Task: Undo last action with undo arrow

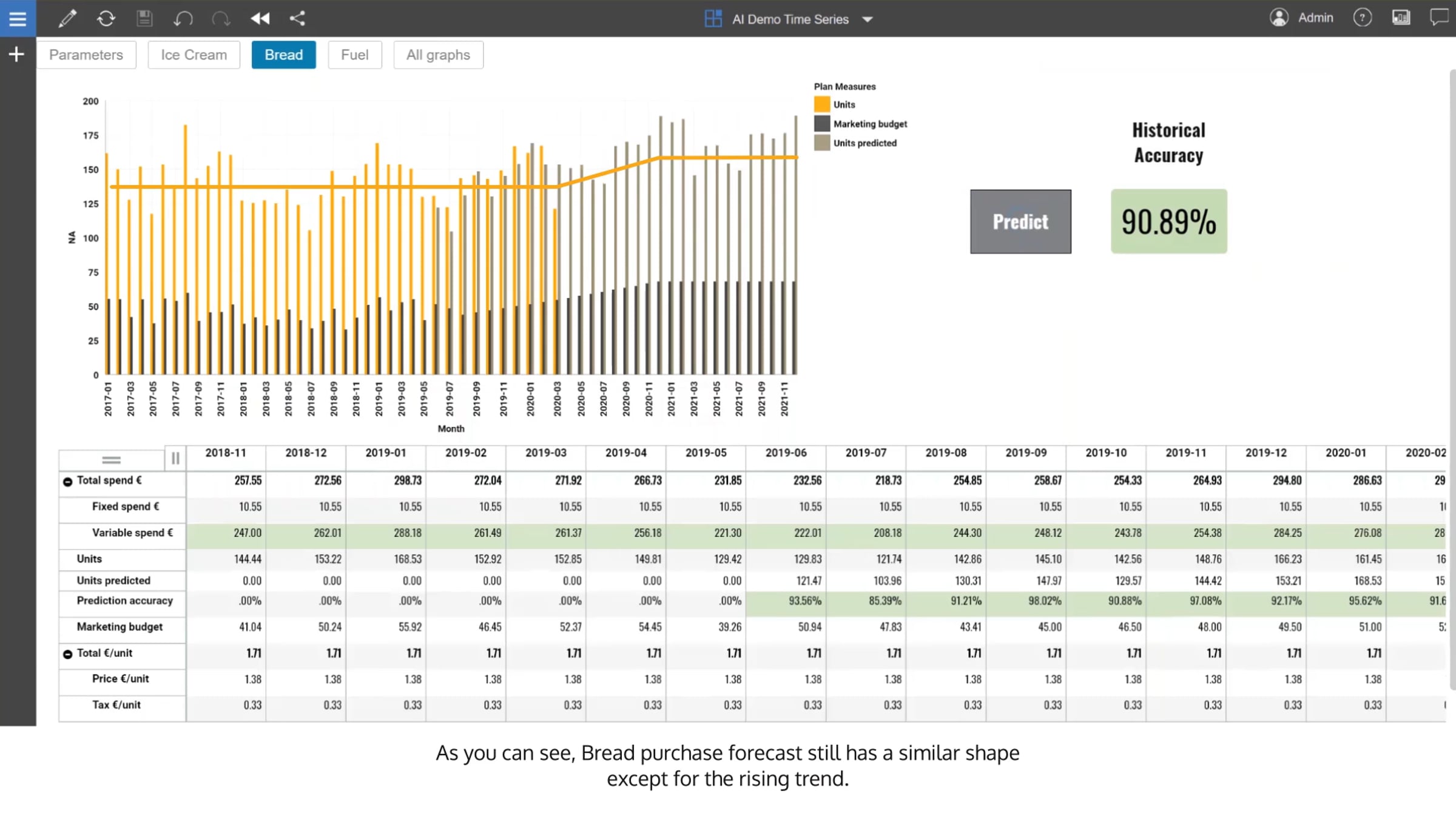Action: pos(183,18)
